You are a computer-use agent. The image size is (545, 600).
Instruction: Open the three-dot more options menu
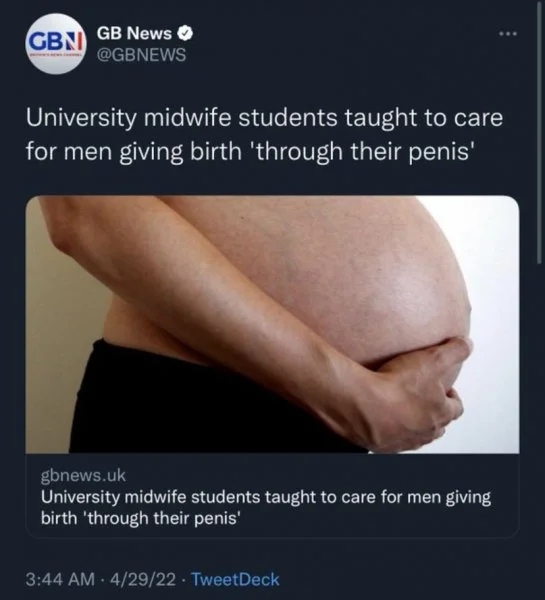[508, 34]
